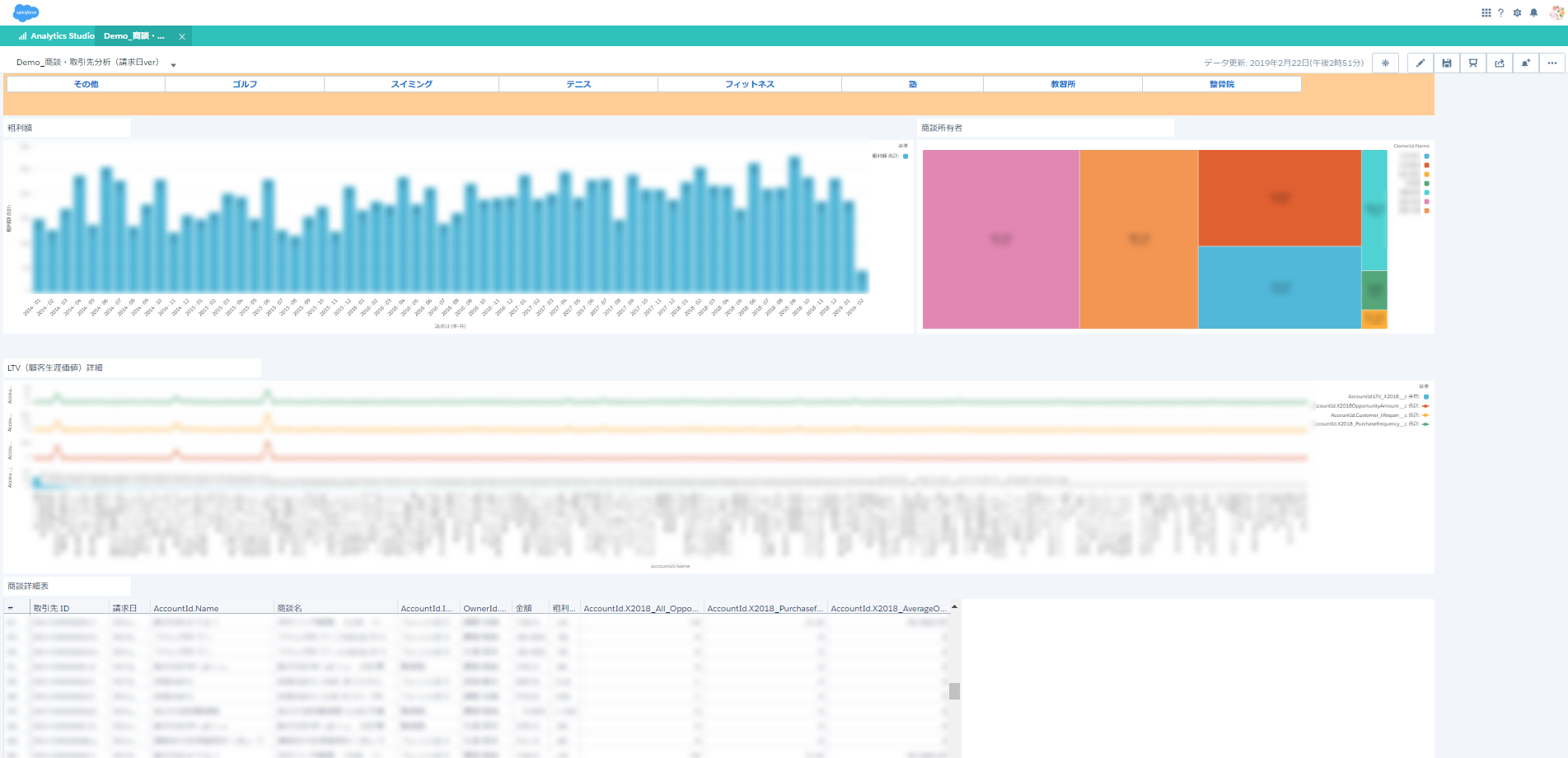This screenshot has width=1568, height=758.
Task: Click the question mark help icon
Action: coord(1500,13)
